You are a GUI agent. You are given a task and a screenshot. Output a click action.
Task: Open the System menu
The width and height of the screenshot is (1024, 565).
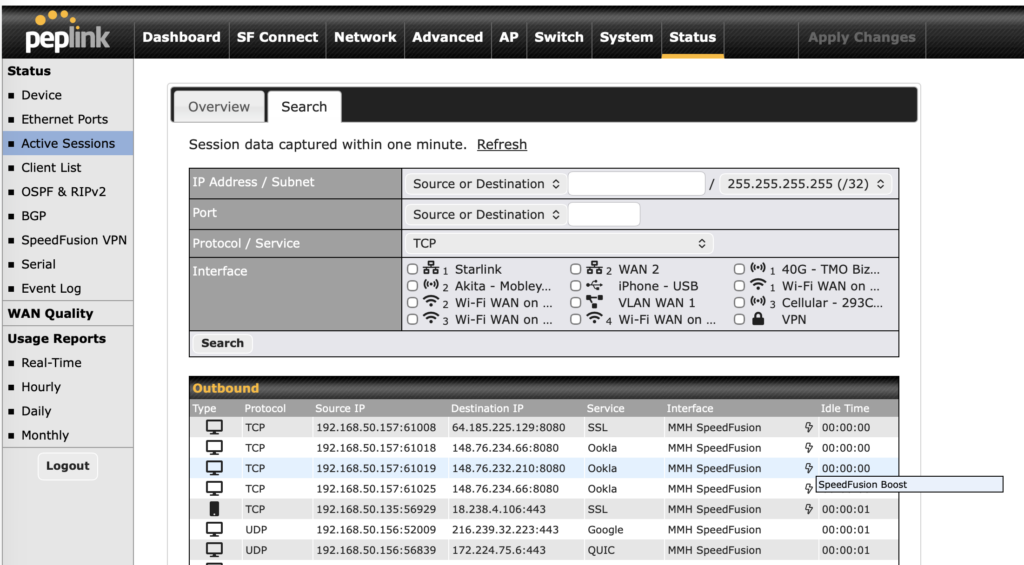[x=626, y=37]
